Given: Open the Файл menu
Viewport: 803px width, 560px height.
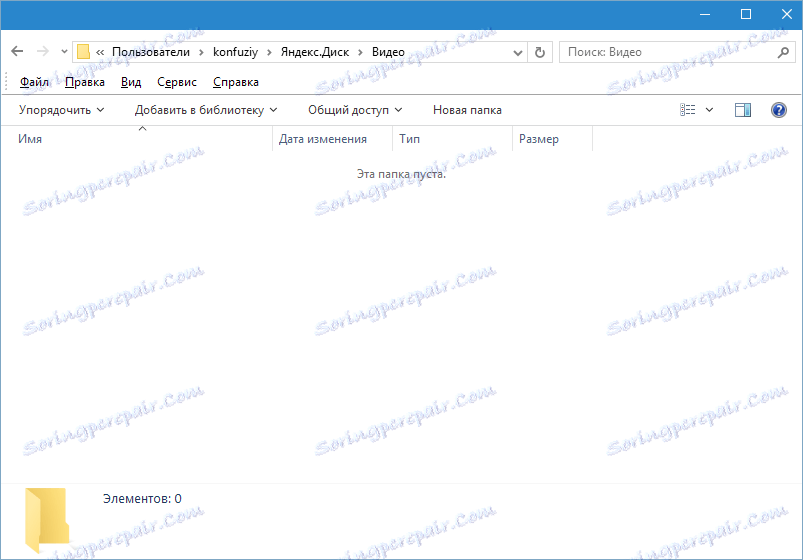Looking at the screenshot, I should point(34,82).
